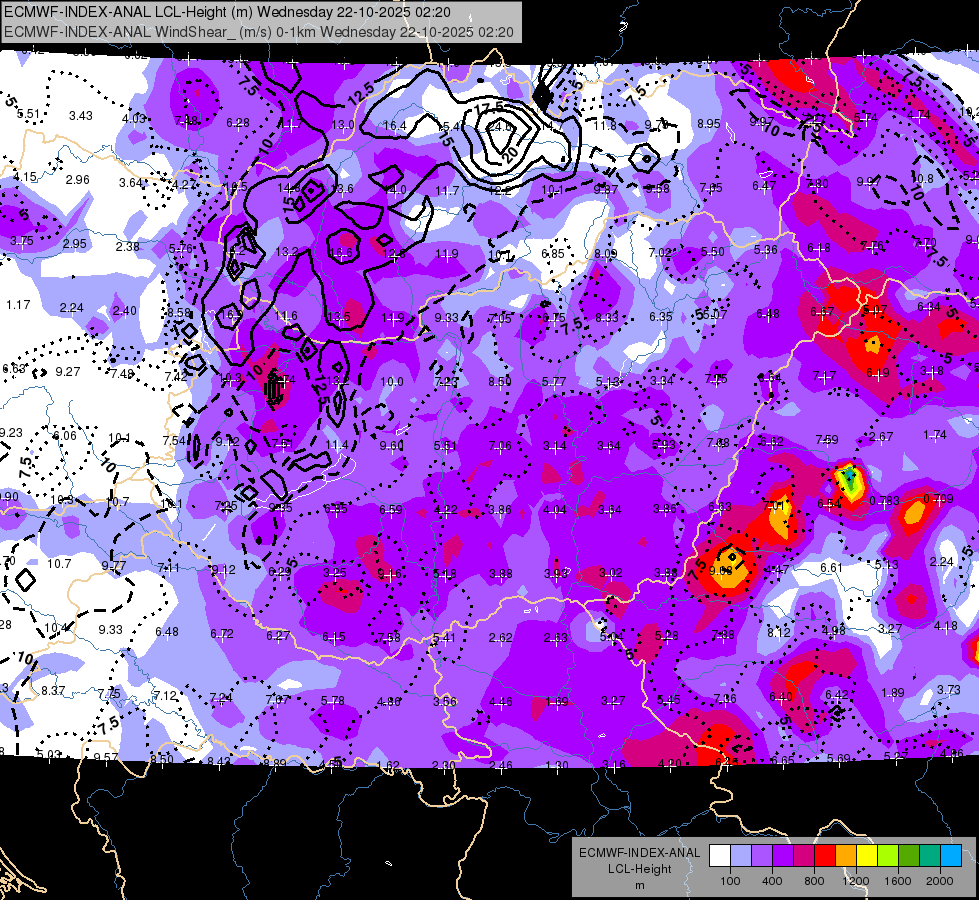Viewport: 979px width, 900px height.
Task: Click the WindShear_ (m/s) 0-1km header line
Action: click(x=258, y=32)
